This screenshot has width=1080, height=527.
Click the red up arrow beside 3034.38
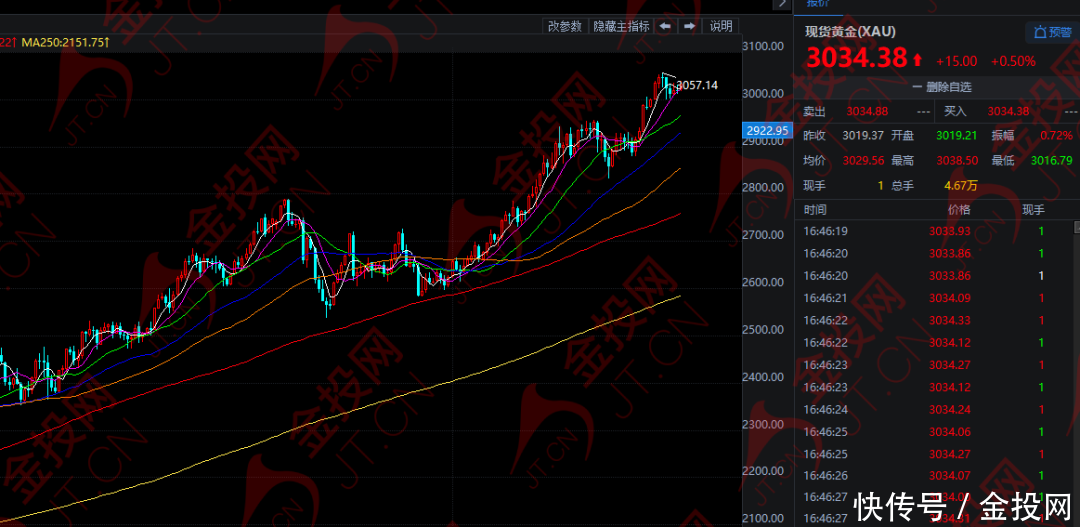pyautogui.click(x=917, y=60)
